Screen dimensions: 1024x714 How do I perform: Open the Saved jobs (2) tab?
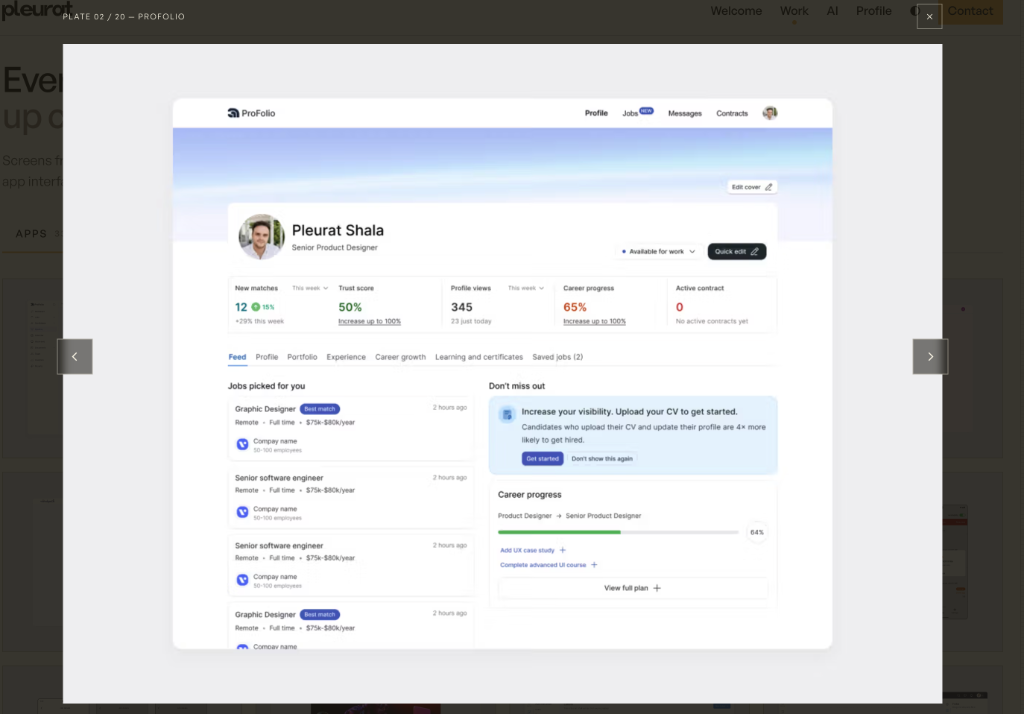click(558, 357)
